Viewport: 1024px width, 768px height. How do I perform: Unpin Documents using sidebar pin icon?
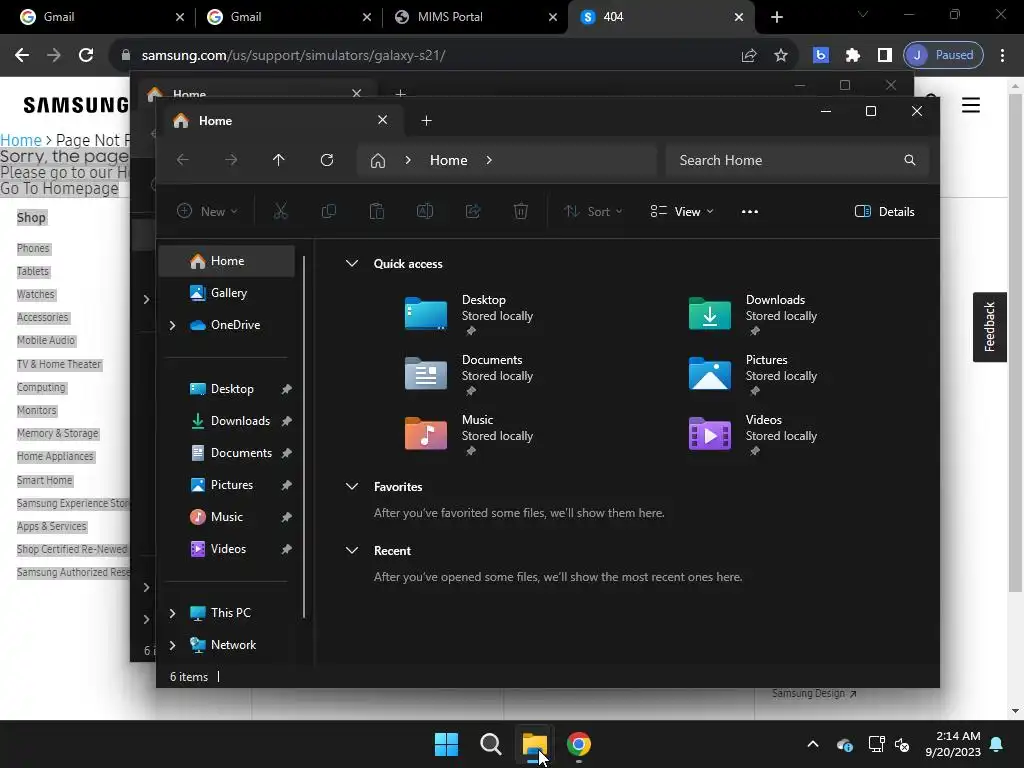[x=286, y=453]
